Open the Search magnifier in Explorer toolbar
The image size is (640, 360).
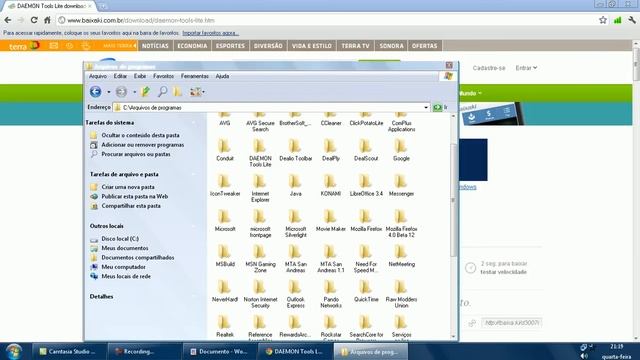point(162,91)
